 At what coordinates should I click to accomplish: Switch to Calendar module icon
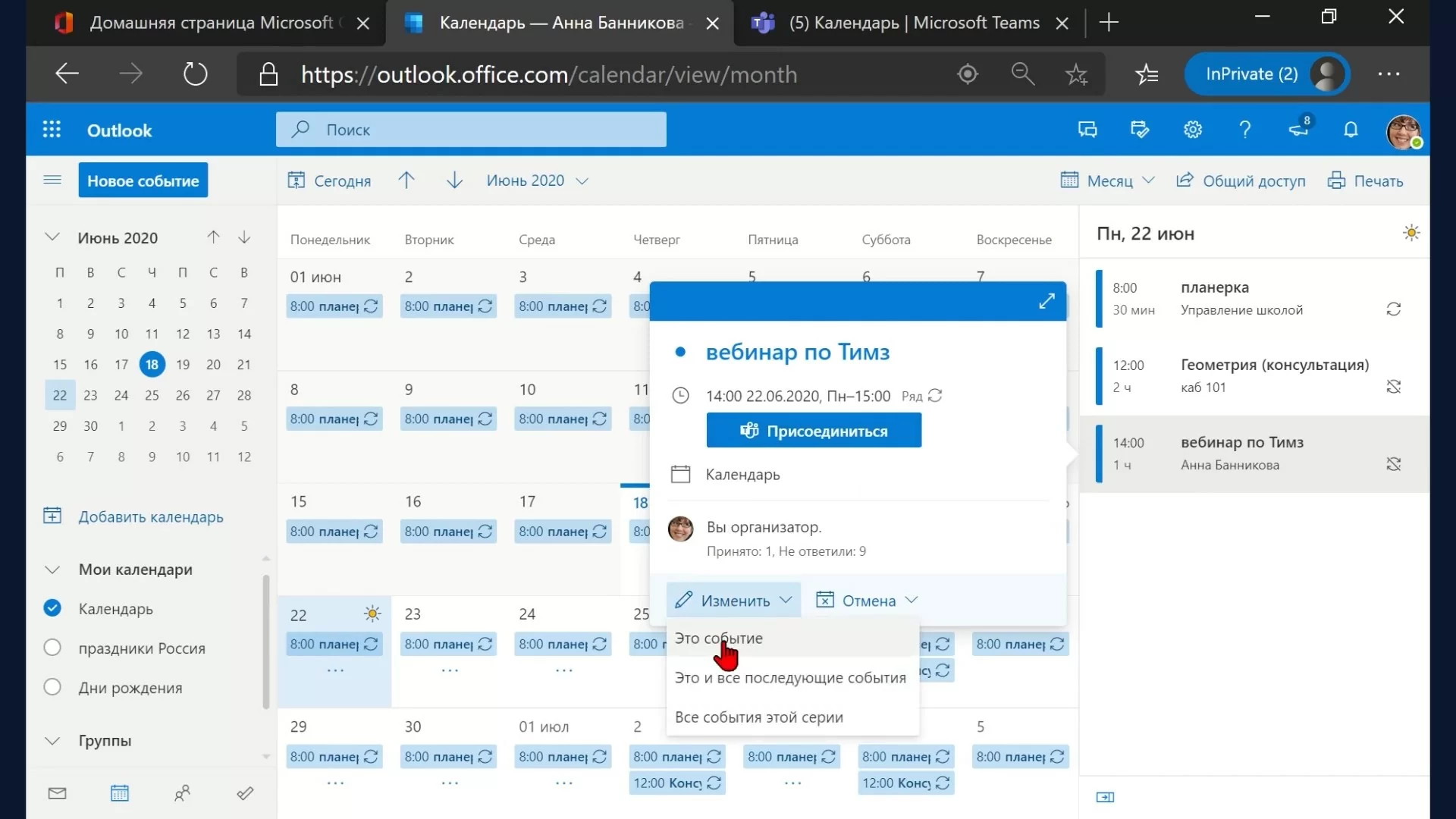point(120,793)
